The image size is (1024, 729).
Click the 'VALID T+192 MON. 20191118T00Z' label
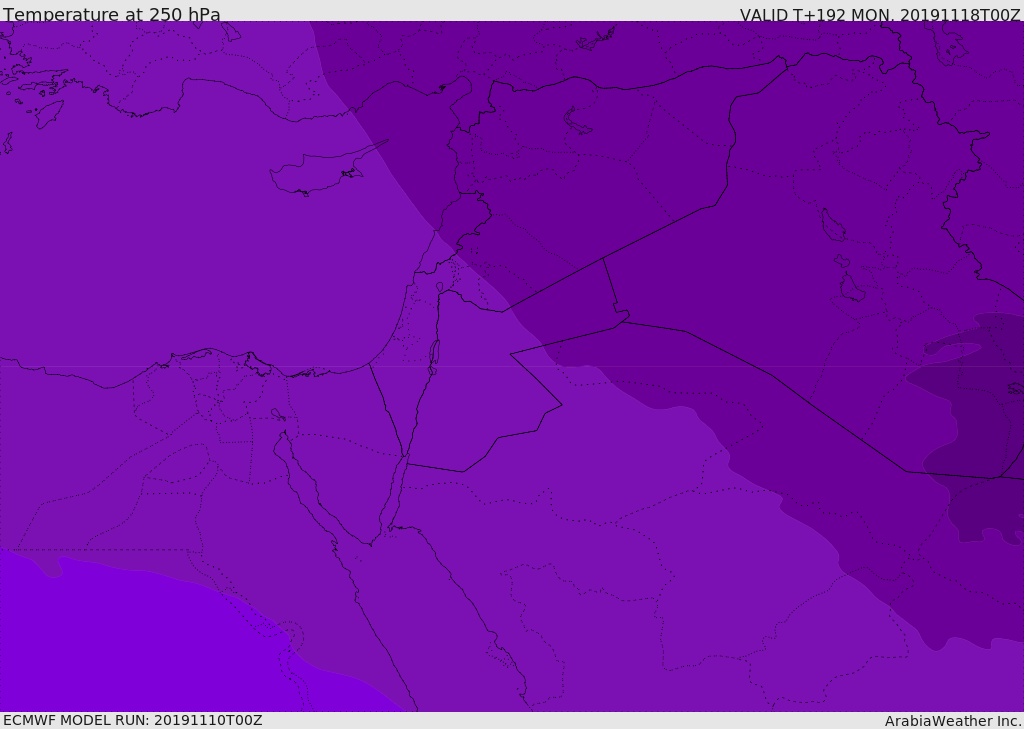pyautogui.click(x=880, y=14)
